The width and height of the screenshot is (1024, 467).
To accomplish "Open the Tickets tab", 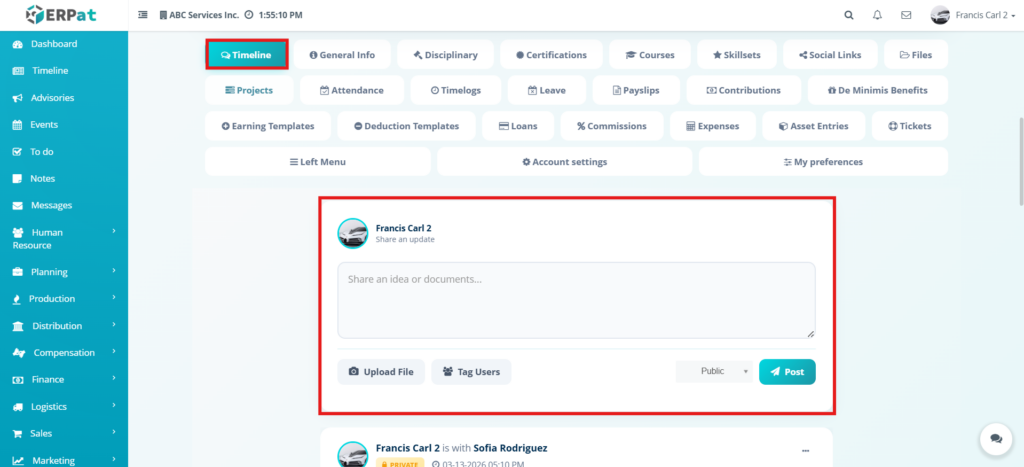I will click(x=910, y=126).
